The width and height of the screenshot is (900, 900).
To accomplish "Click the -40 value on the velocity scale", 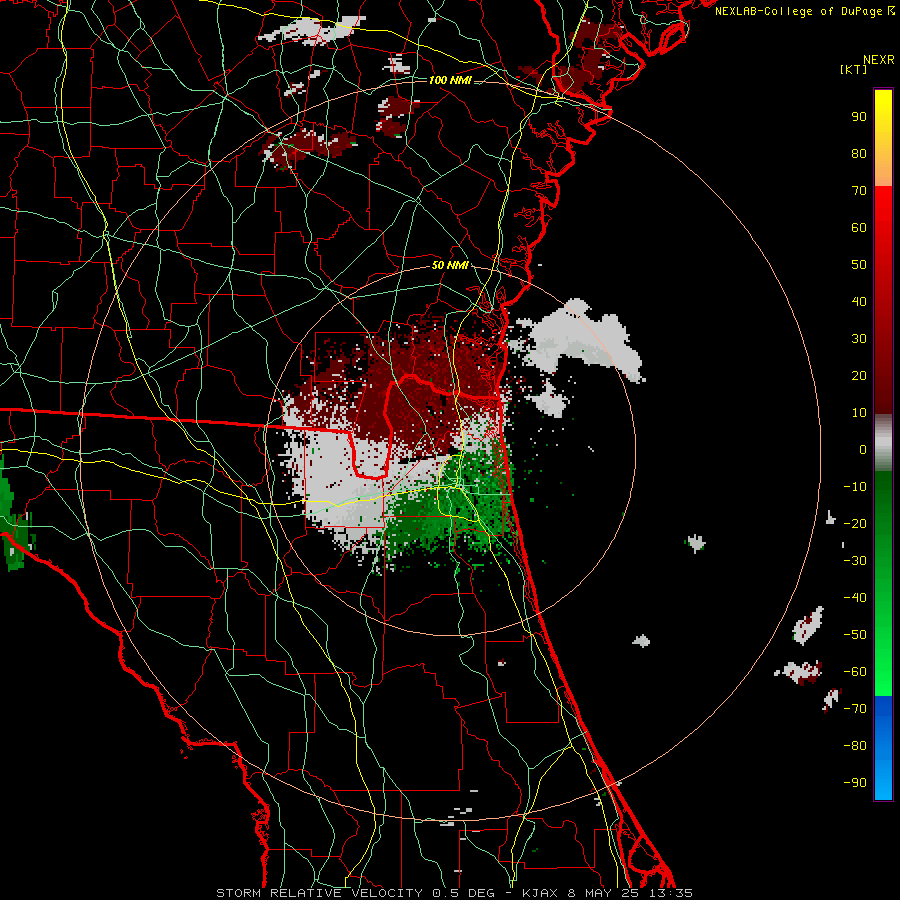I will (x=855, y=598).
